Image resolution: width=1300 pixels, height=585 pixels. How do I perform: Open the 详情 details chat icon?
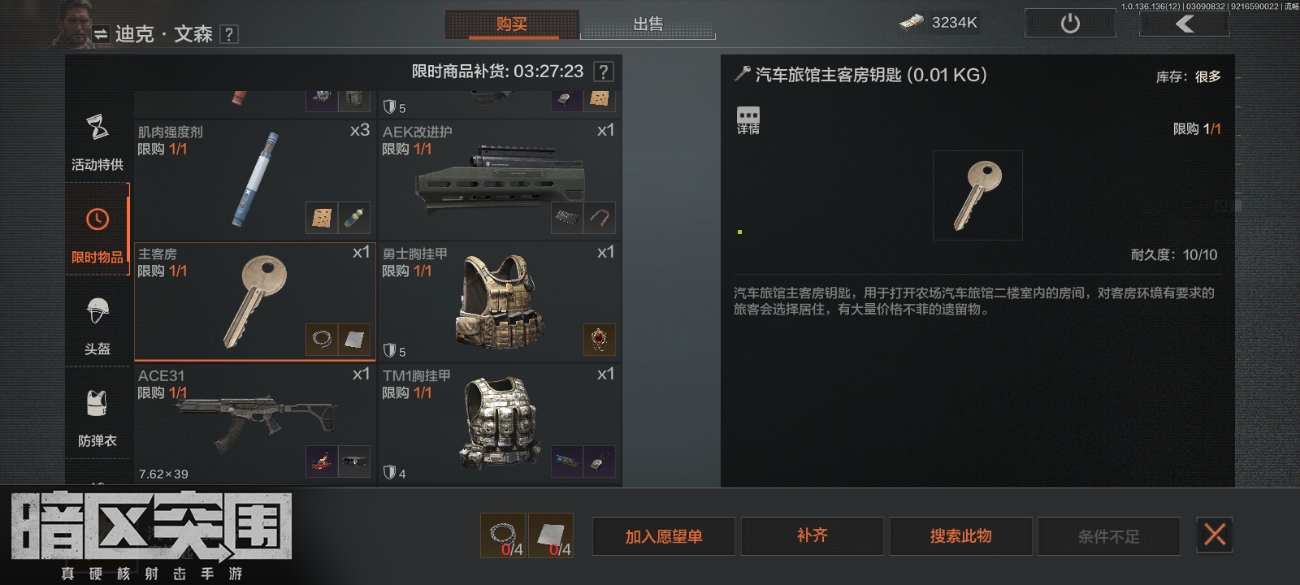point(748,120)
